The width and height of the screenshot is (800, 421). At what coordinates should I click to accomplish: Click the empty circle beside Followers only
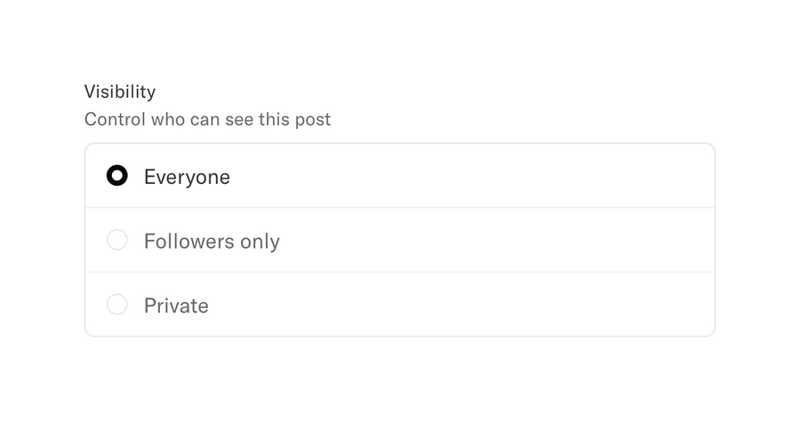click(117, 241)
